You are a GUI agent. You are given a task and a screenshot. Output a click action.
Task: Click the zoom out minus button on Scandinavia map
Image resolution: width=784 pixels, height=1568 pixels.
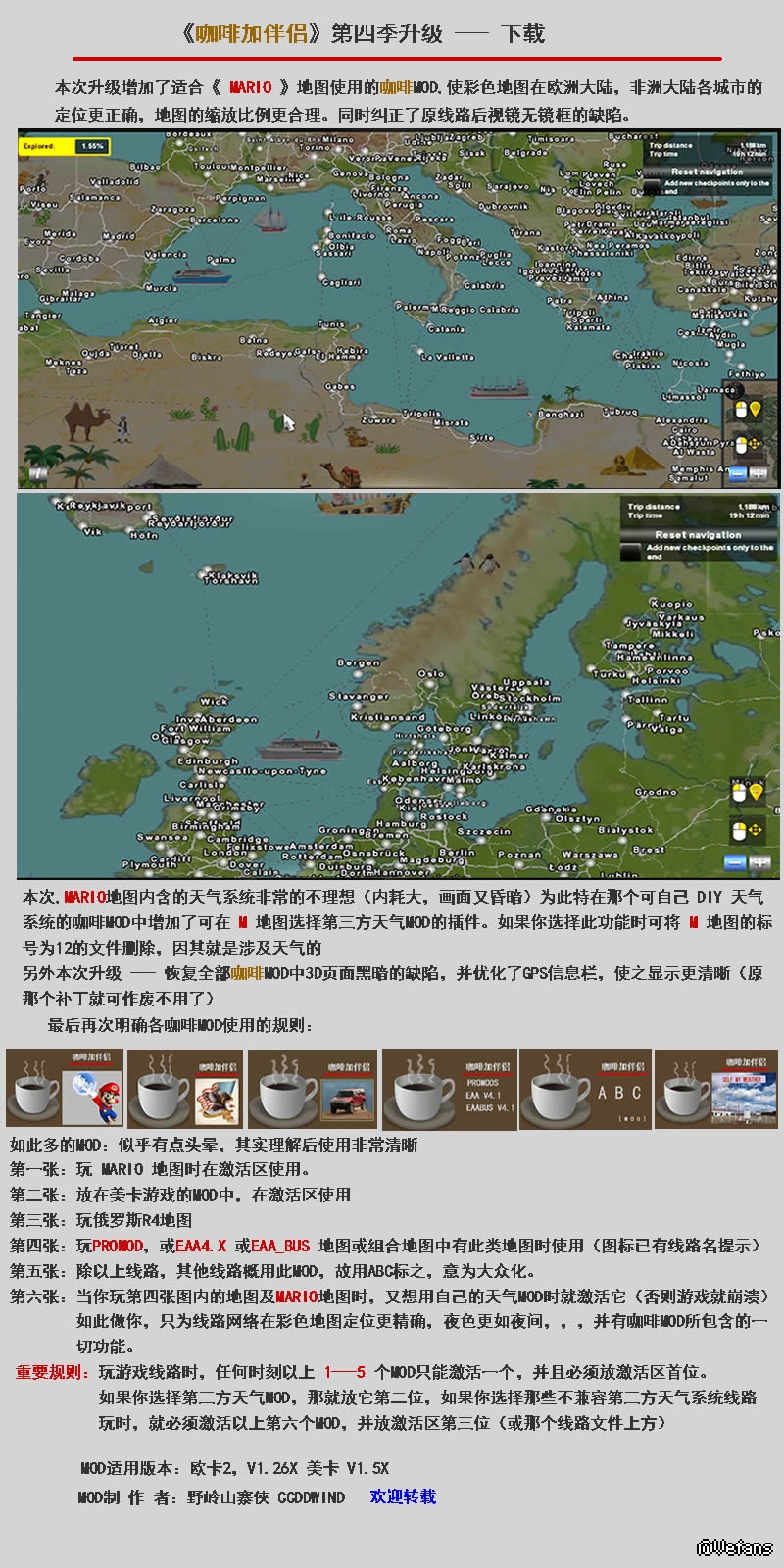coord(735,862)
